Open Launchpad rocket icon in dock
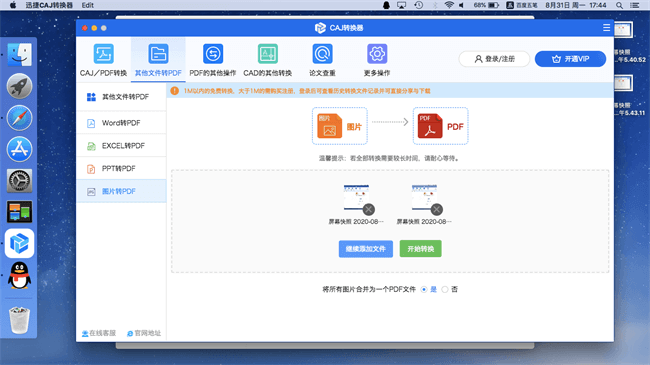650x365 pixels. point(19,86)
